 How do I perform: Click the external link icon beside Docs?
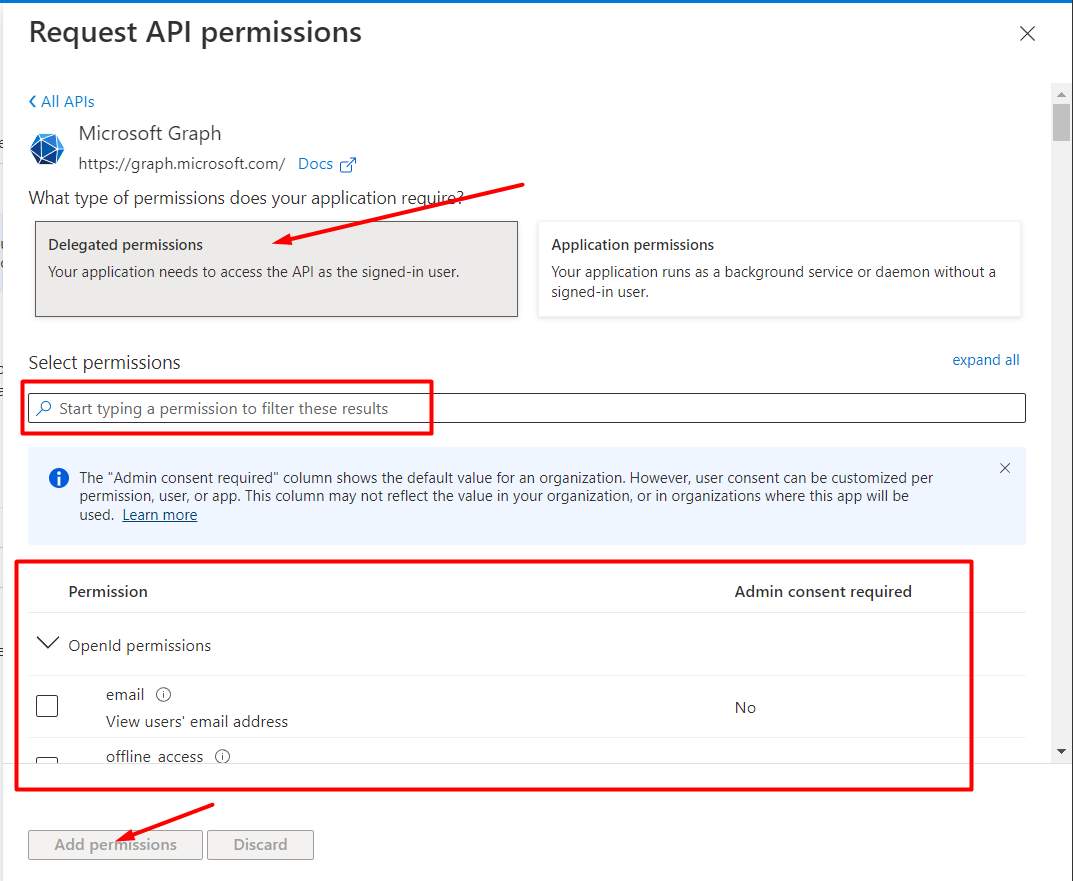348,165
